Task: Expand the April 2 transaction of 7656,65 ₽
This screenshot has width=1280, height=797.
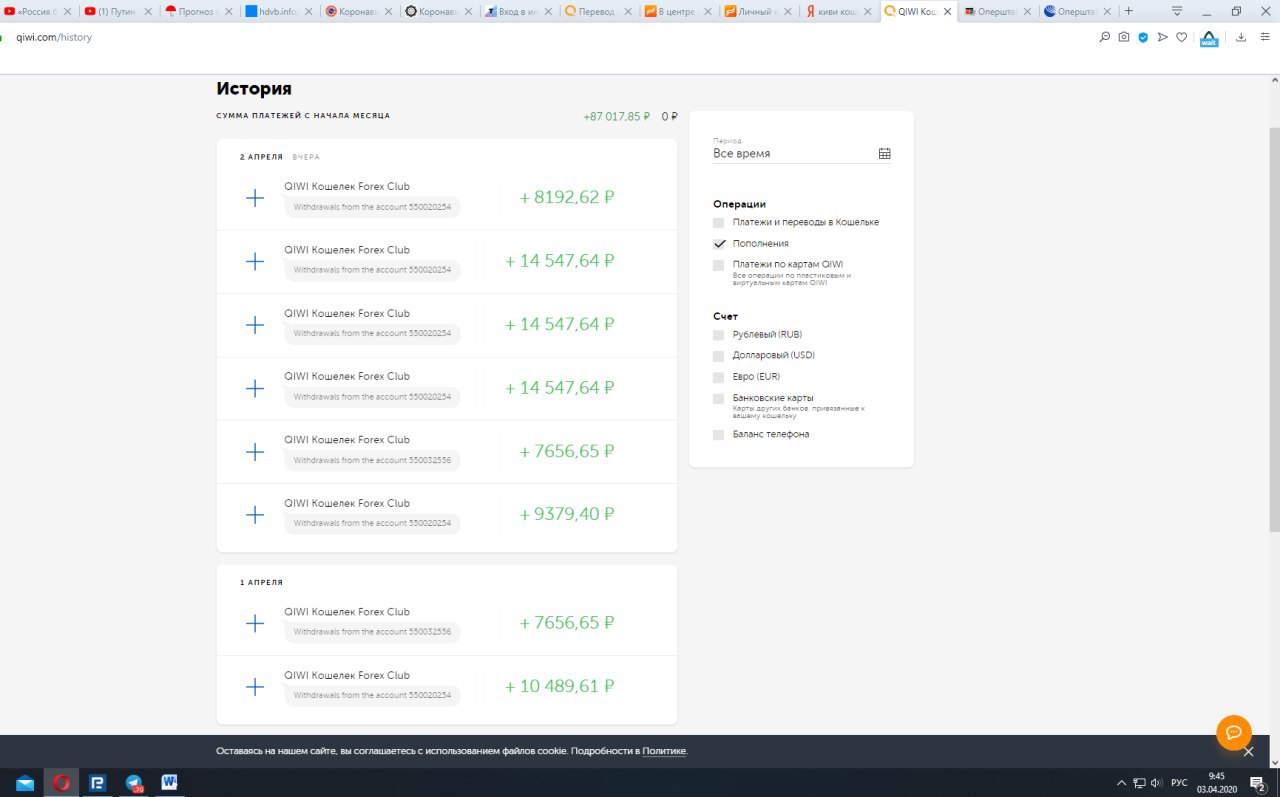Action: pos(255,452)
